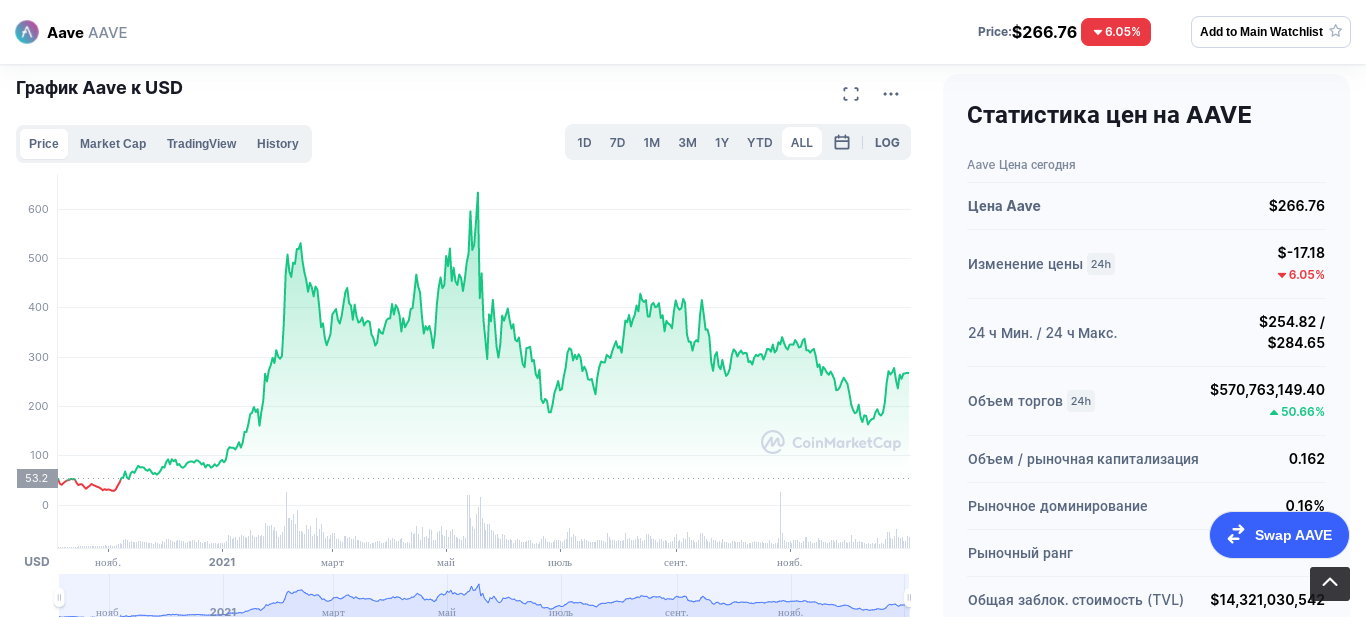1366x617 pixels.
Task: Click the chart peak near May 2021
Action: [478, 194]
